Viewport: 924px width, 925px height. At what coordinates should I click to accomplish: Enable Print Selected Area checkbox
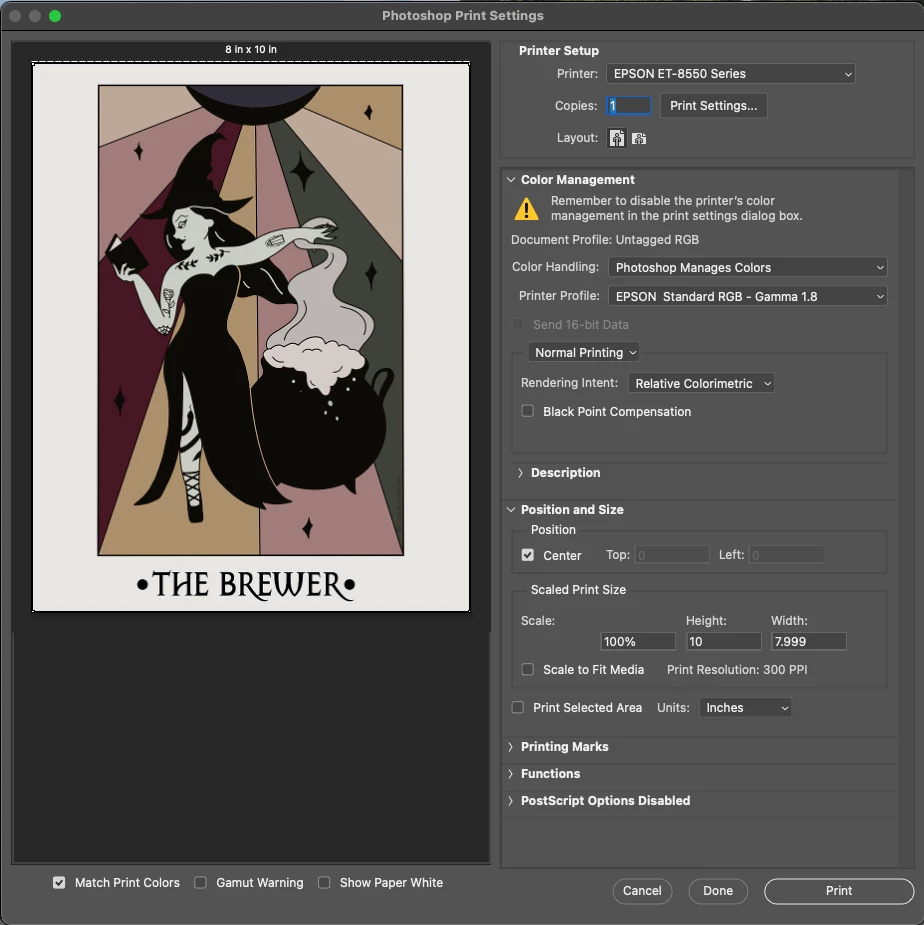point(517,707)
